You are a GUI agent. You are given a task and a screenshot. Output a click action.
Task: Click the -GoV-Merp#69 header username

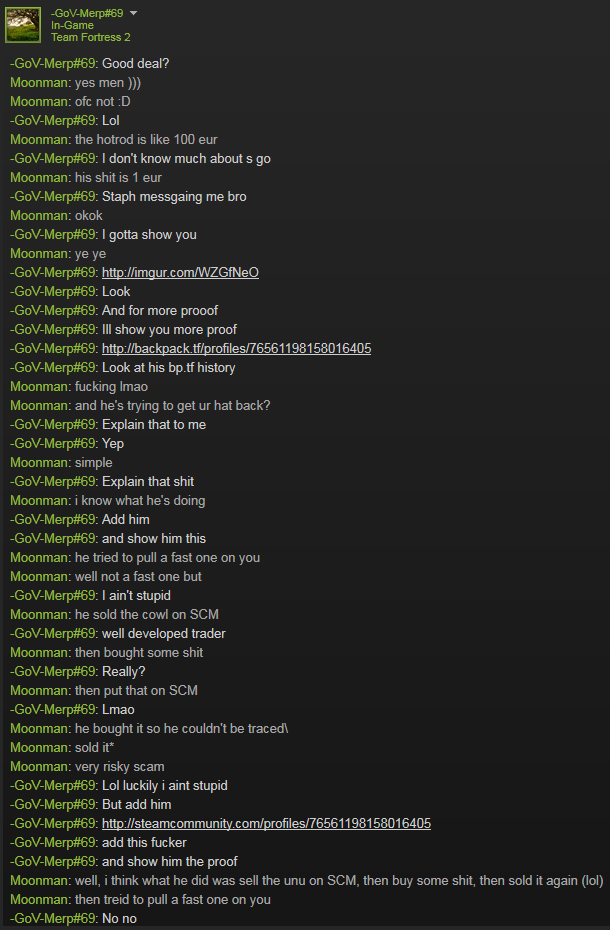tap(87, 13)
